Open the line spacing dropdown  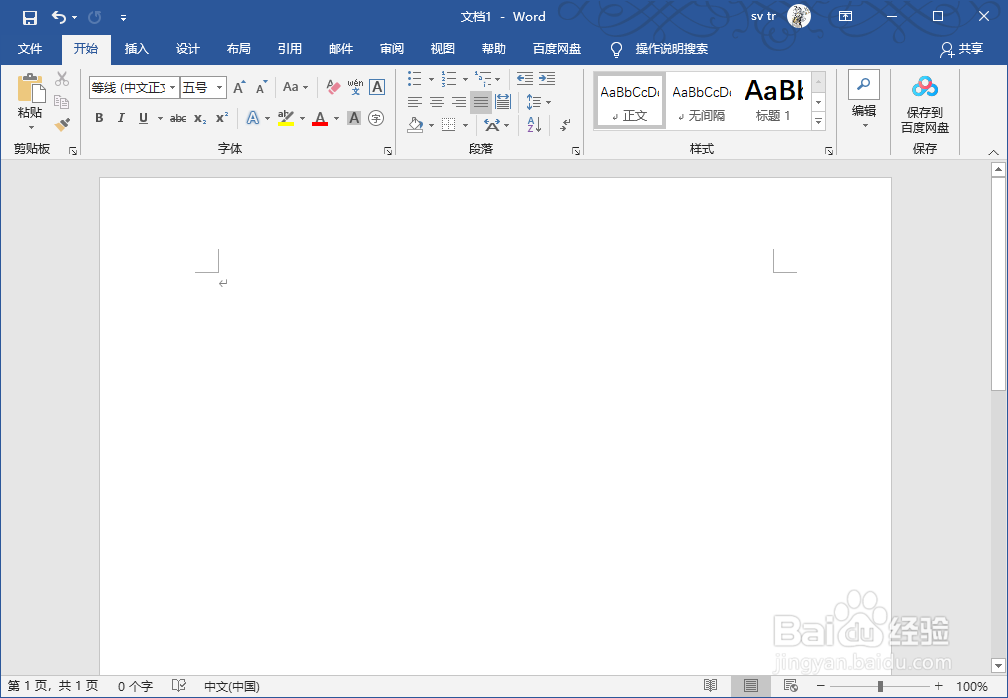coord(548,102)
